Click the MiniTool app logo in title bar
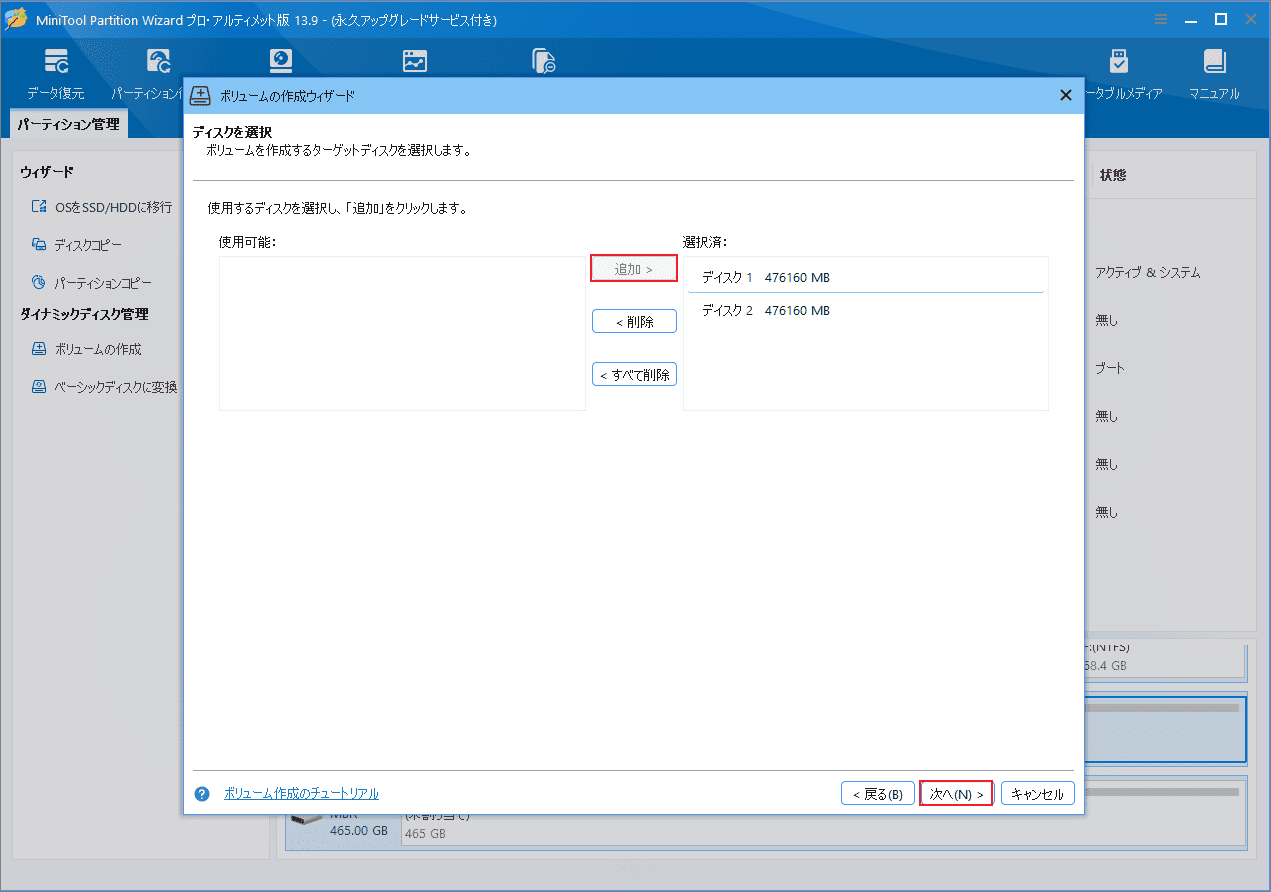This screenshot has width=1271, height=892. 16,19
